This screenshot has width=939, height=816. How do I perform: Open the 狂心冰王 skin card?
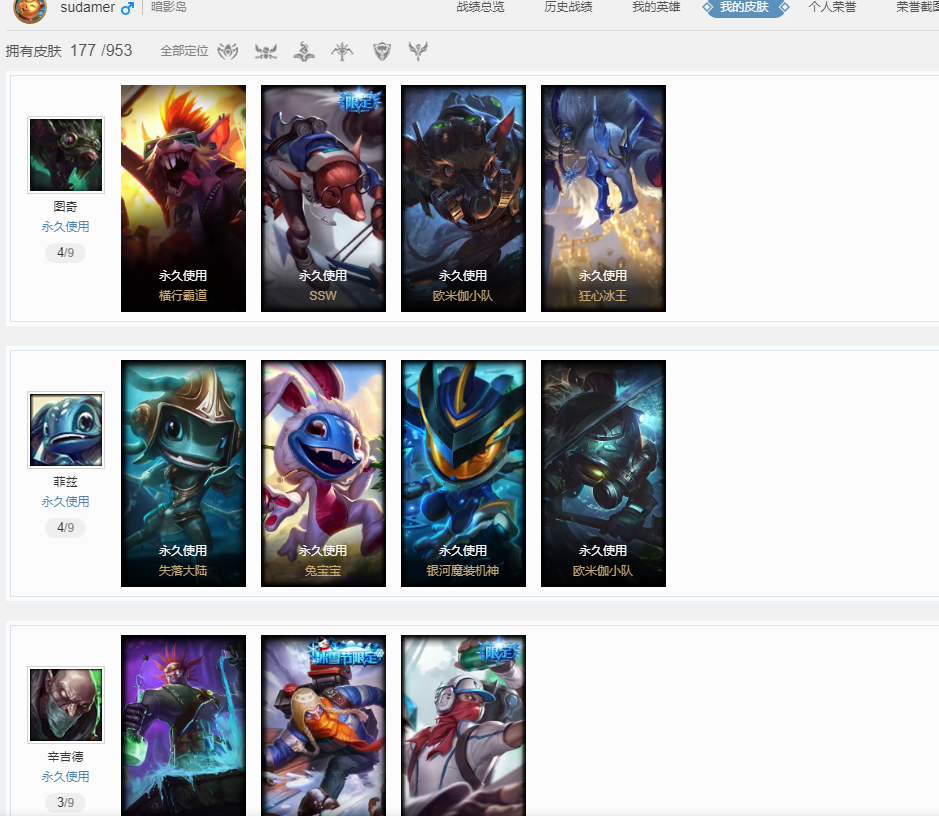click(604, 198)
